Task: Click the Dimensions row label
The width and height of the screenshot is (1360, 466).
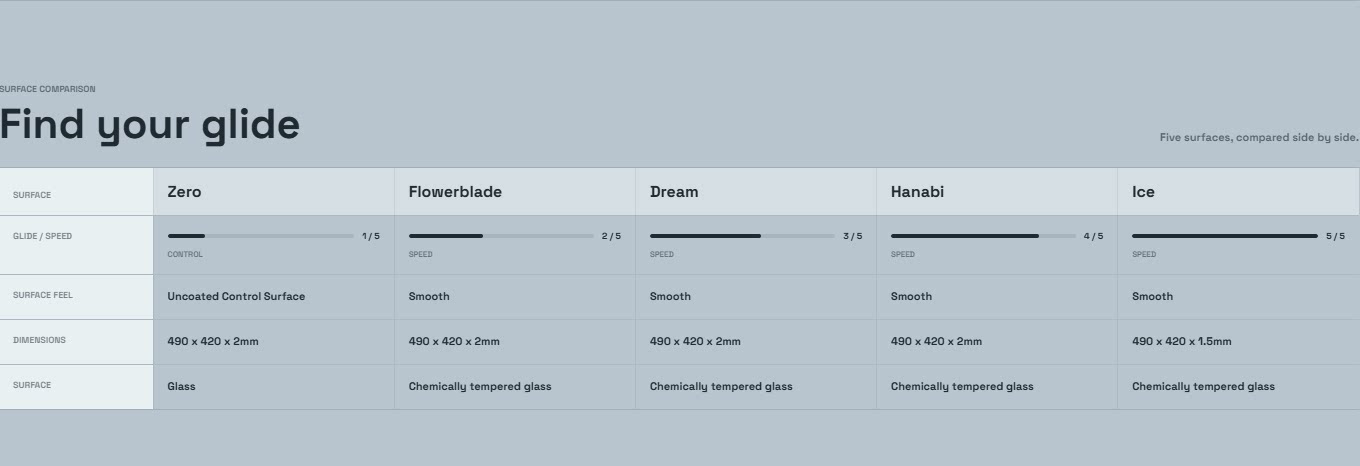Action: point(39,340)
